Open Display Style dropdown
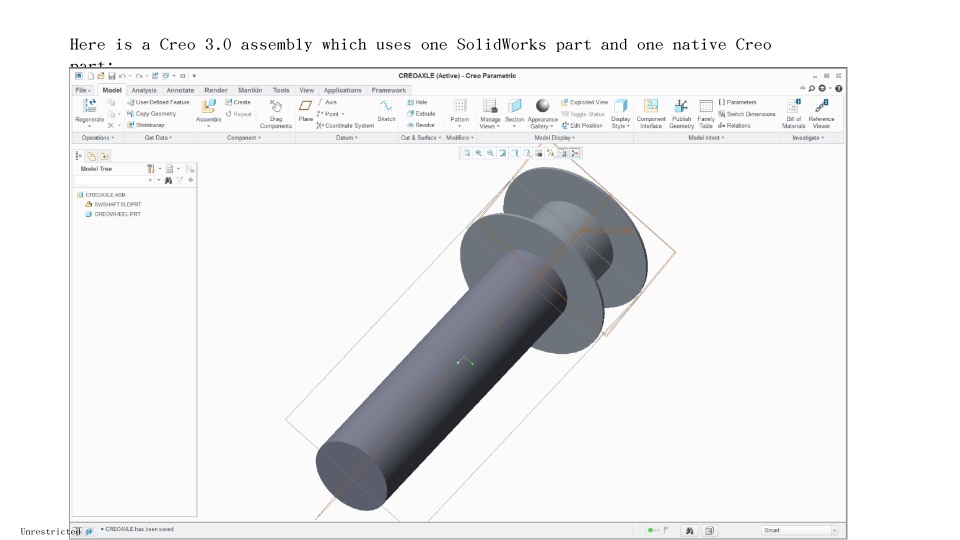The width and height of the screenshot is (960, 540). 620,114
